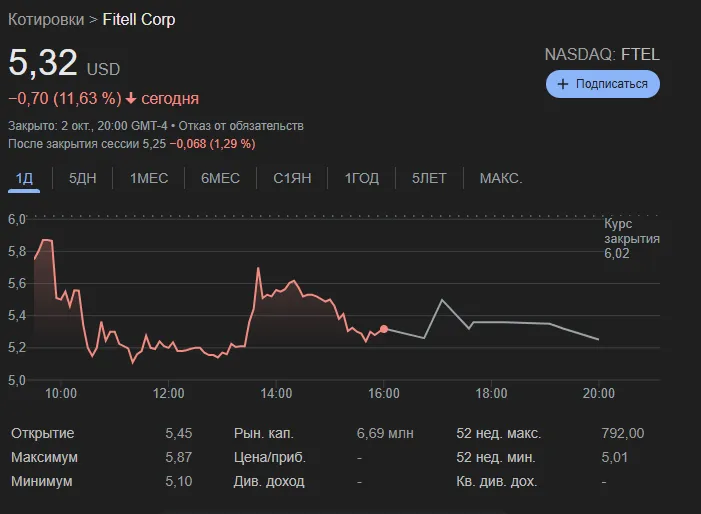Click the 14:00 time axis label
701x514 pixels.
[276, 393]
